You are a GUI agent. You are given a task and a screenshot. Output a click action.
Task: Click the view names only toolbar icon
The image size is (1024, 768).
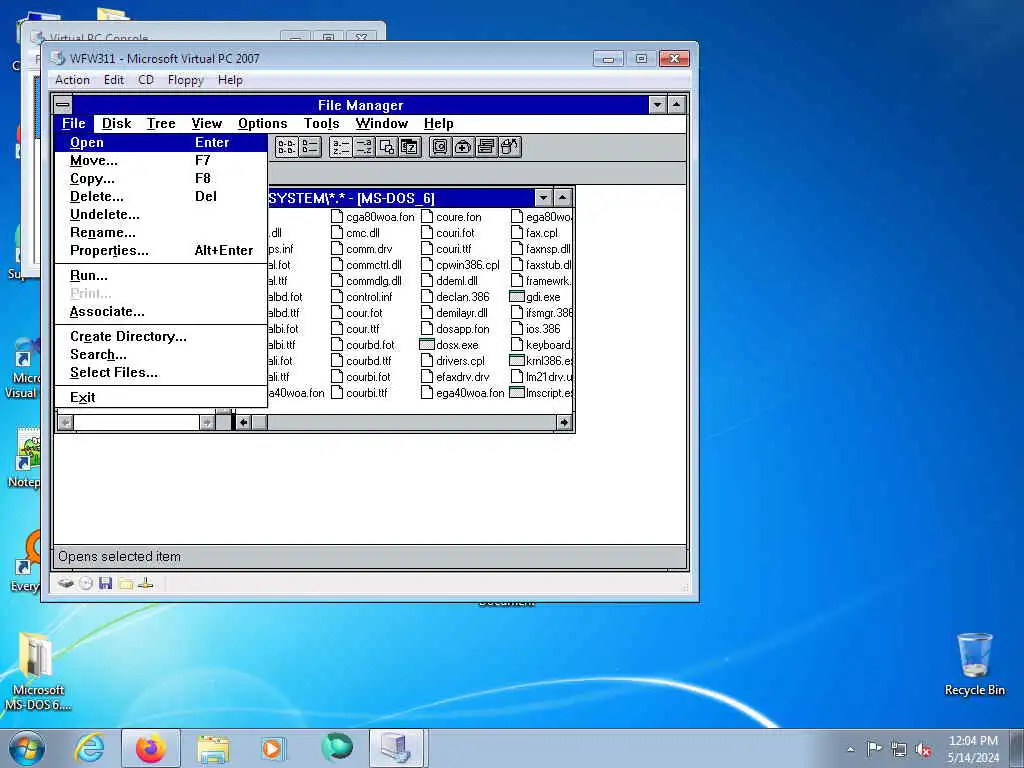287,147
